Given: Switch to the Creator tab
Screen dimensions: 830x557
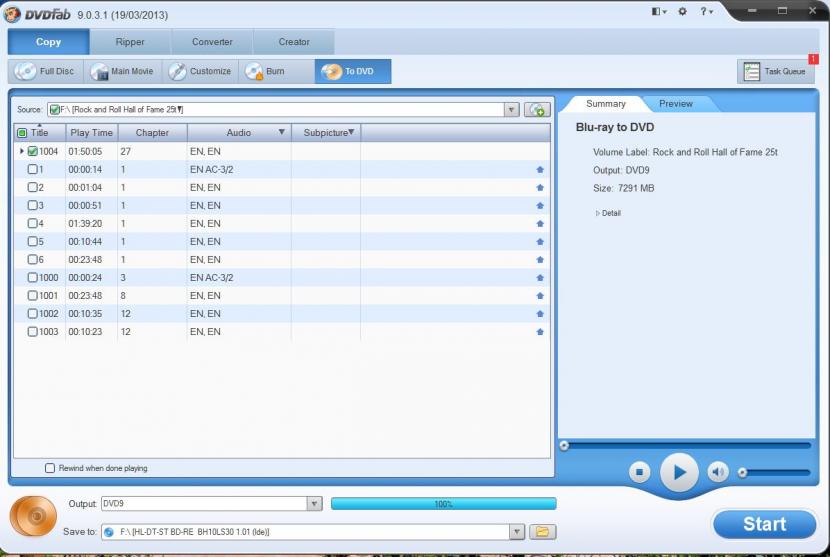Looking at the screenshot, I should click(294, 42).
